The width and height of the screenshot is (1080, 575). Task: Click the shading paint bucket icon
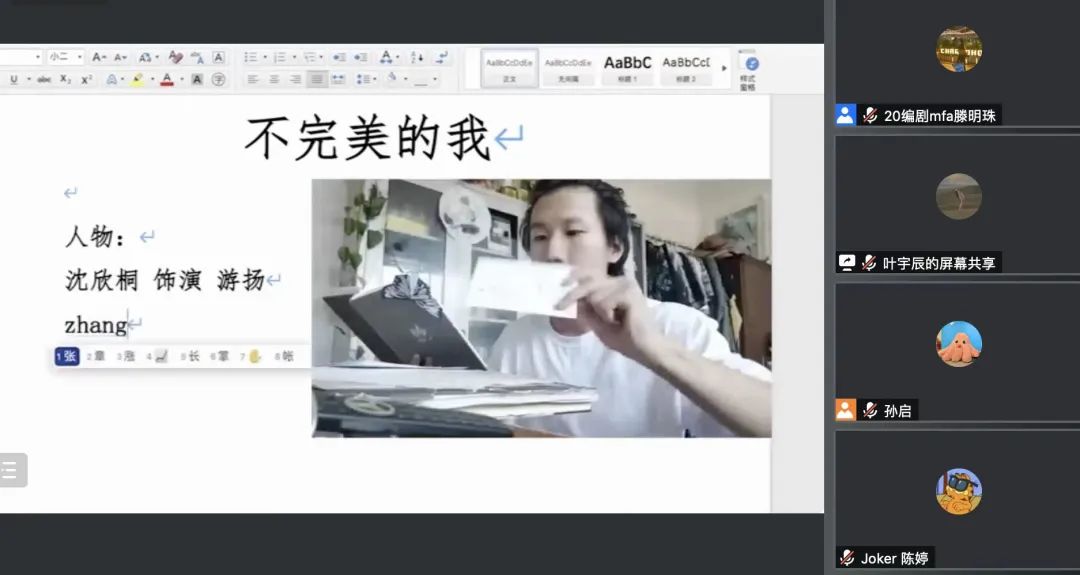pyautogui.click(x=392, y=78)
